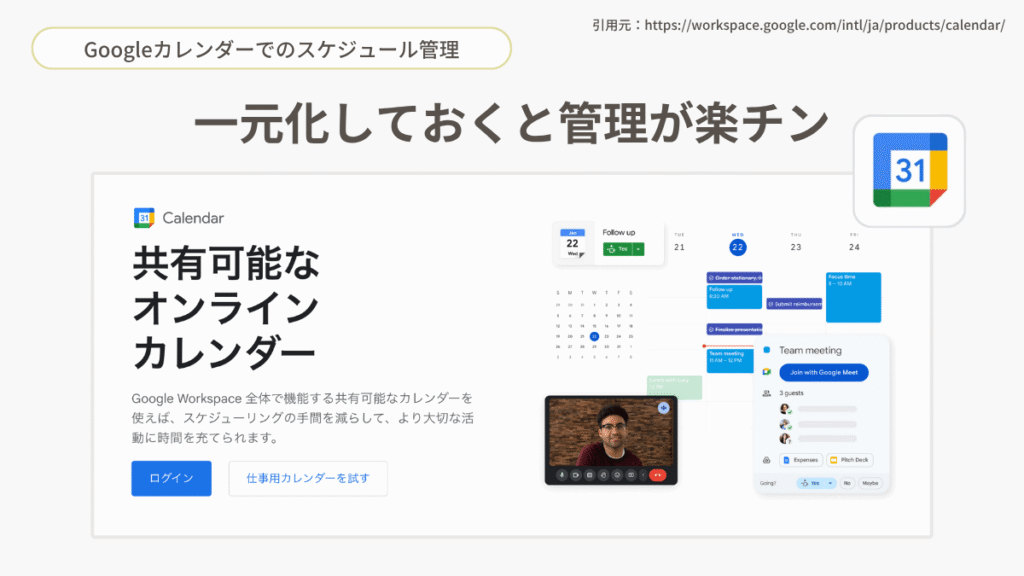Open the Focus time event block
Viewport: 1024px width, 576px height.
coord(853,297)
